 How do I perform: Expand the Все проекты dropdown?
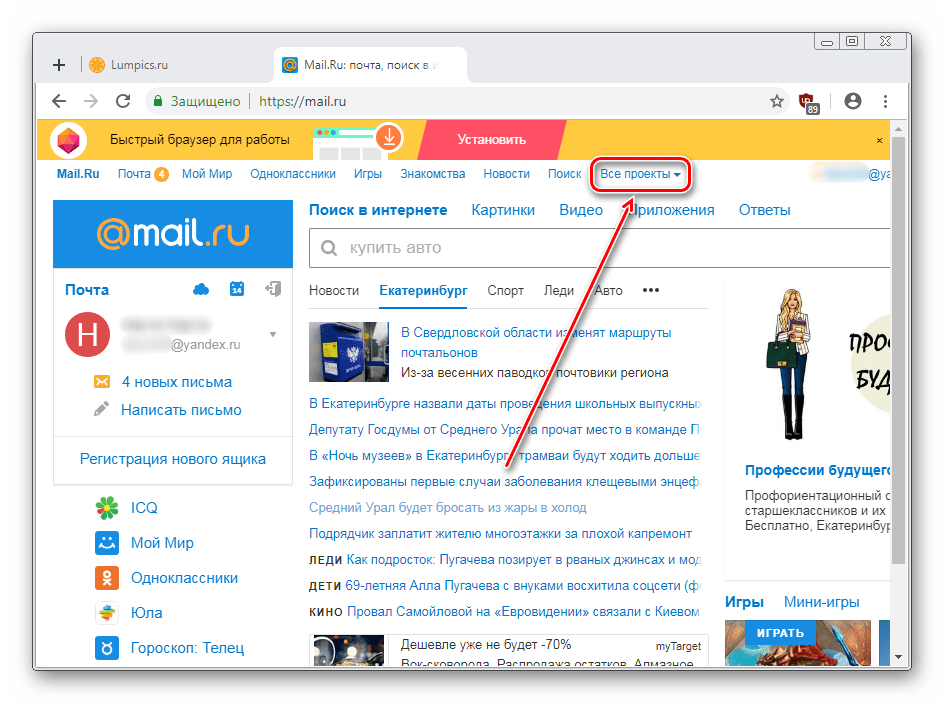(x=640, y=174)
